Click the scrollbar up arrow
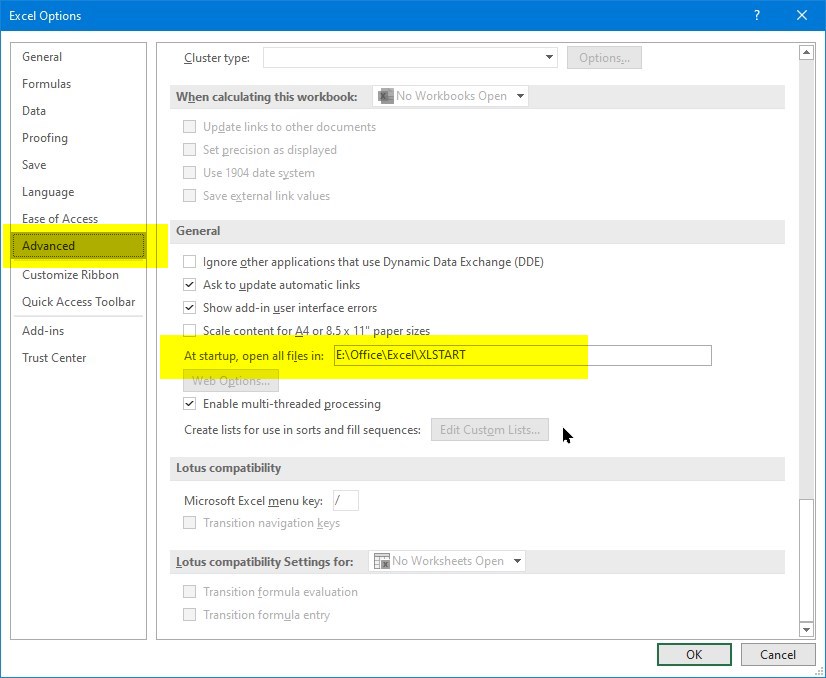 (806, 52)
